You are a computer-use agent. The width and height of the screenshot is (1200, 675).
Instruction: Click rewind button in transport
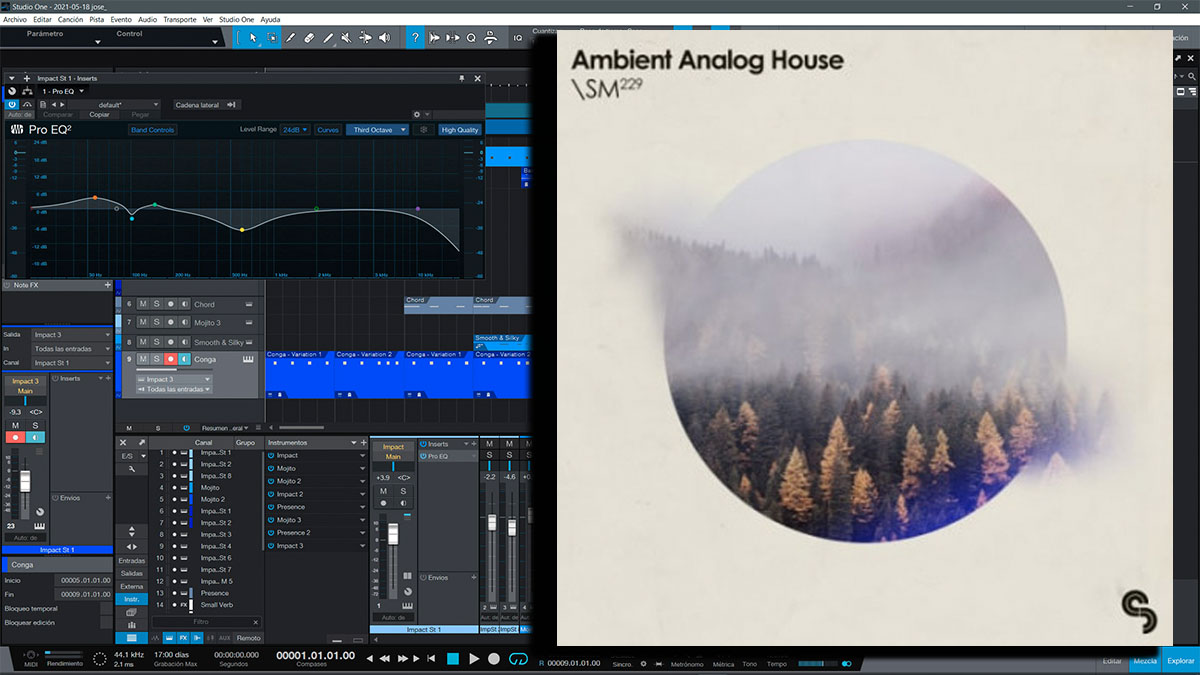point(386,659)
